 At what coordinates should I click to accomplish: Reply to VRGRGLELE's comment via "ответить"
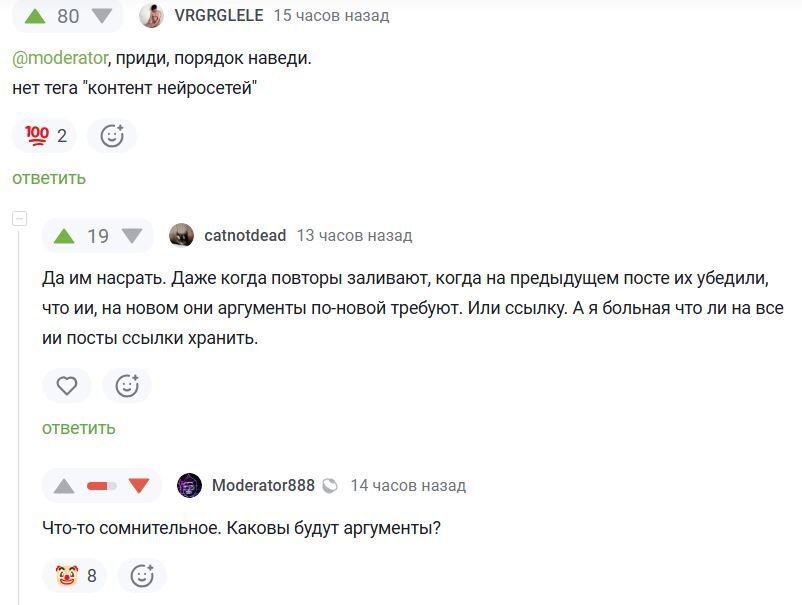point(49,178)
